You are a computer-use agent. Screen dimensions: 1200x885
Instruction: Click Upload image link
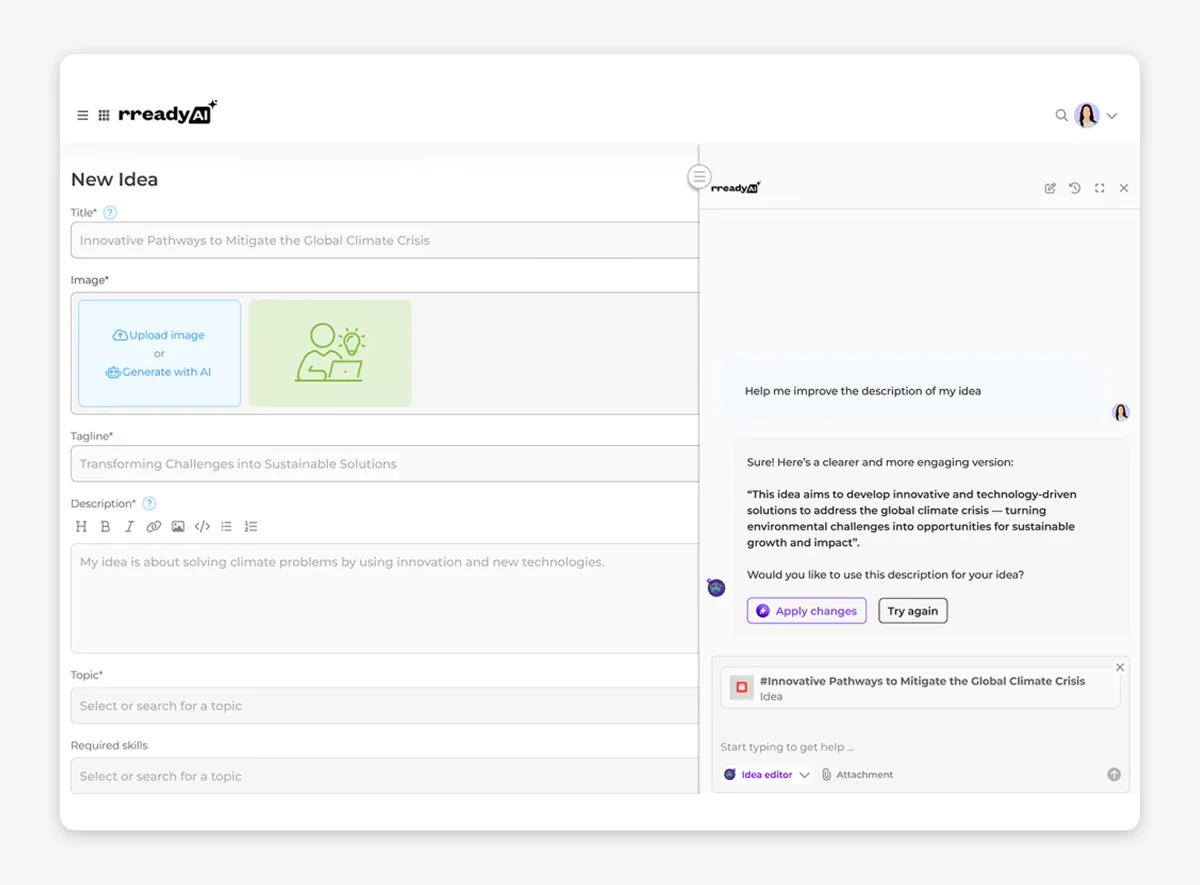159,335
